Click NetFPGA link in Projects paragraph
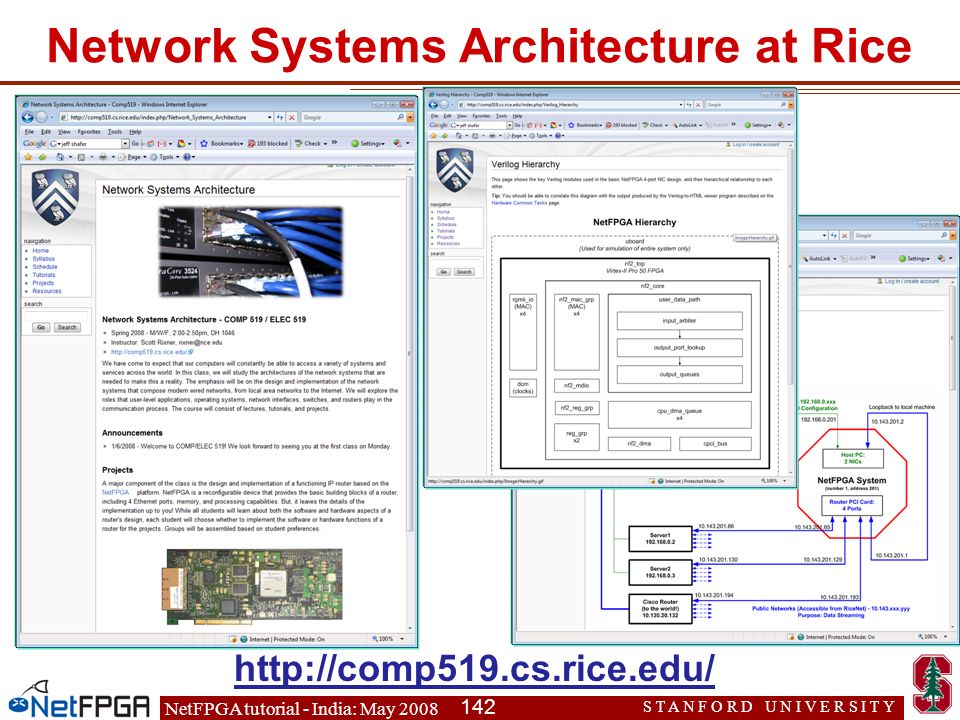Image resolution: width=960 pixels, height=720 pixels. [x=116, y=492]
